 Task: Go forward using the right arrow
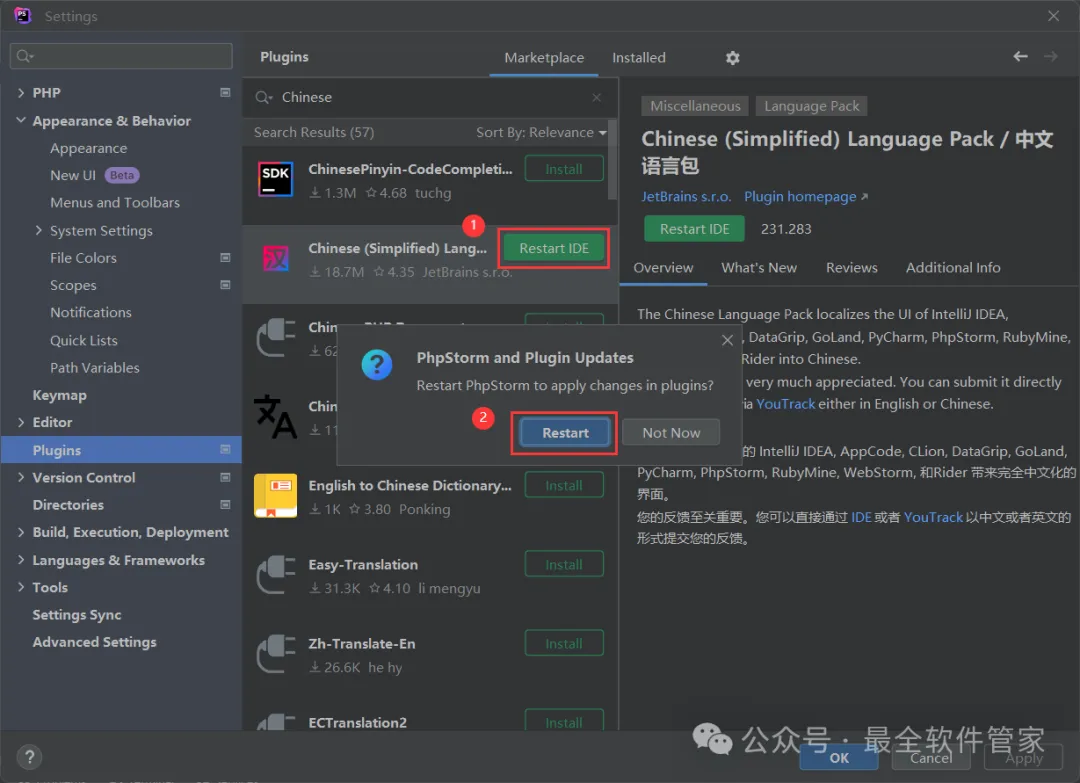click(x=1050, y=56)
